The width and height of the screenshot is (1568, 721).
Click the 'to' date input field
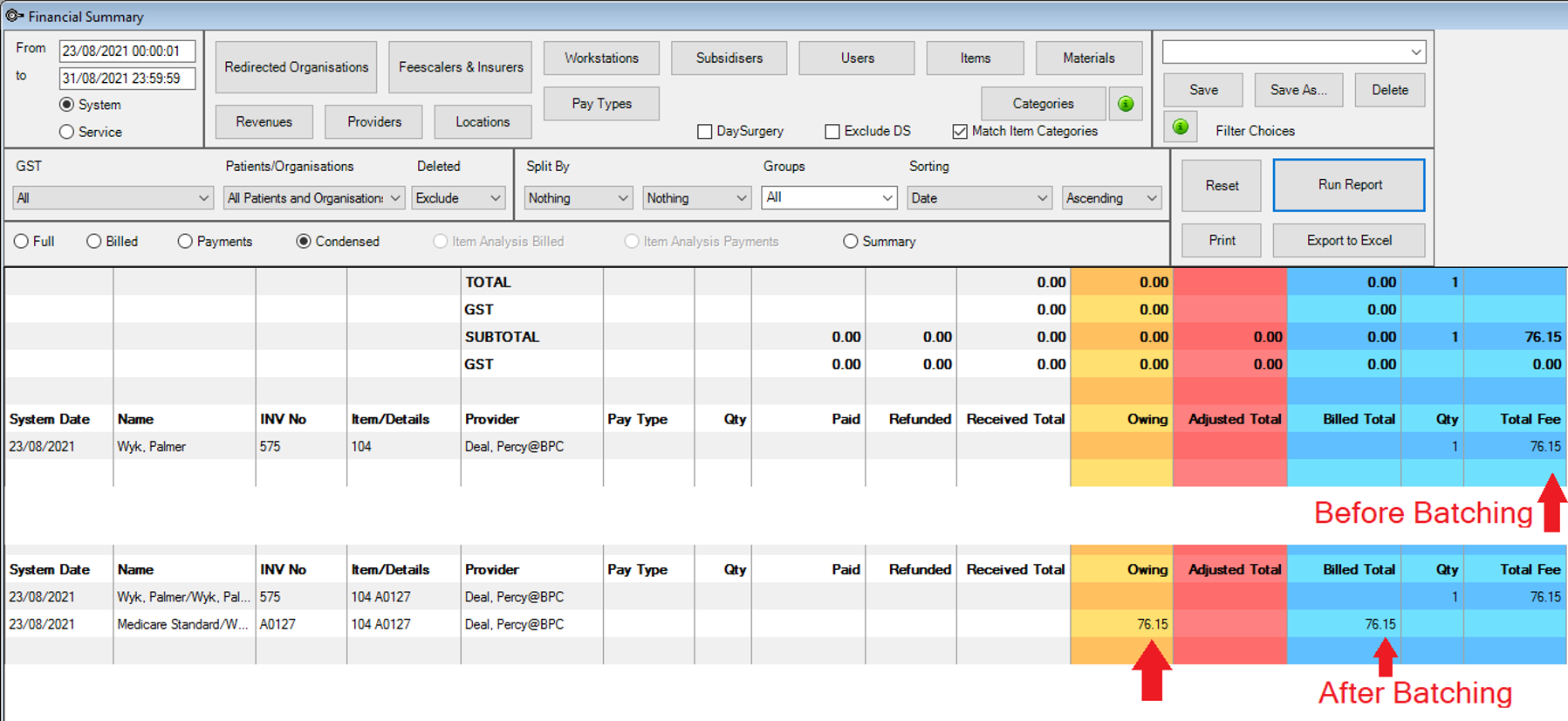coord(127,79)
